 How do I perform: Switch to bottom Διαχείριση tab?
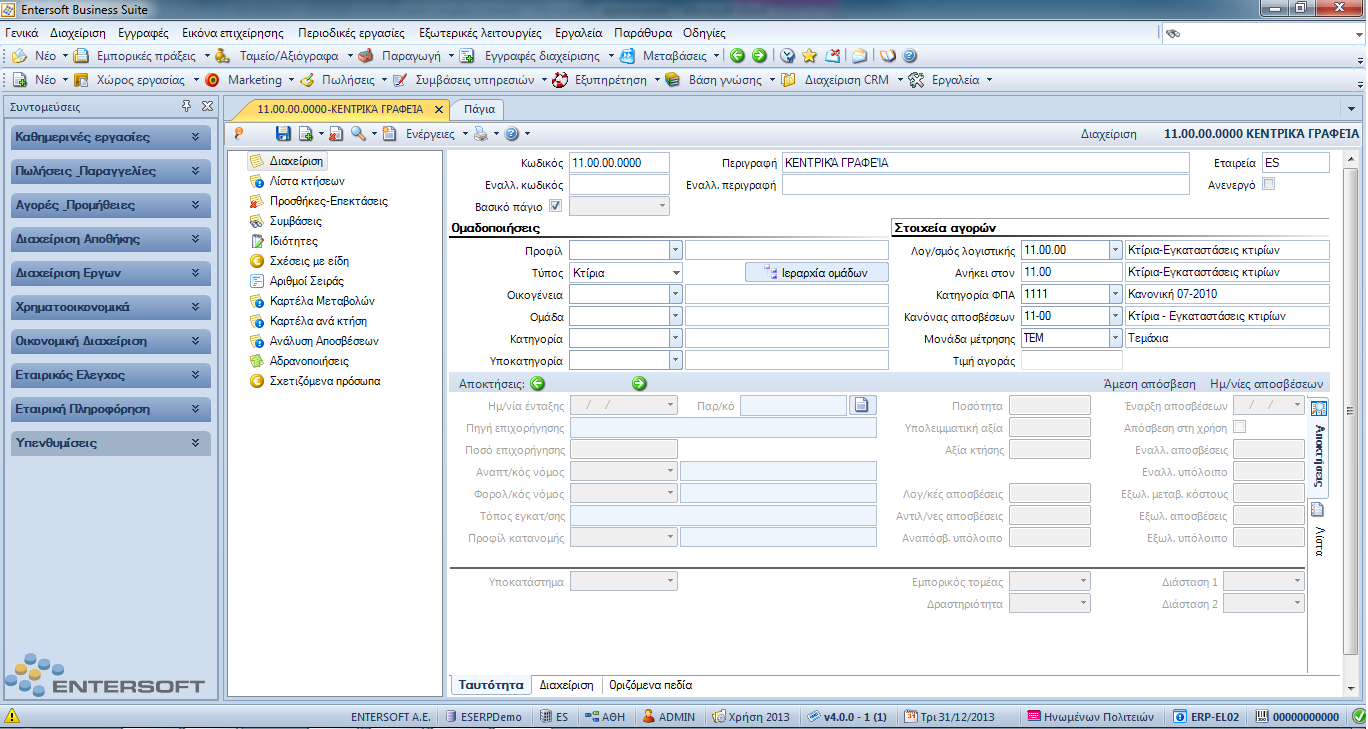tap(567, 685)
